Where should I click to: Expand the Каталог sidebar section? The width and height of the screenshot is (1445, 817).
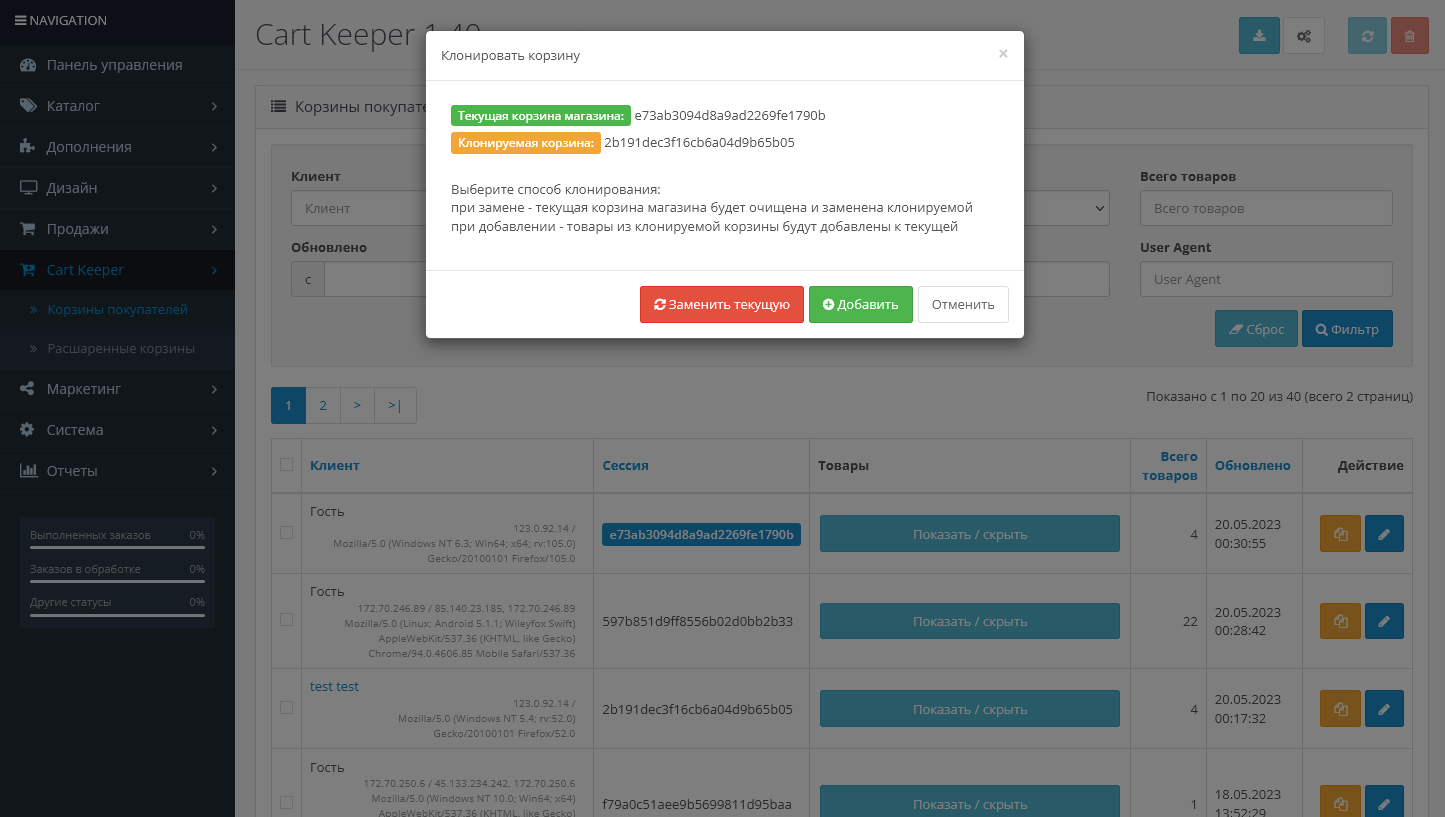click(x=117, y=105)
